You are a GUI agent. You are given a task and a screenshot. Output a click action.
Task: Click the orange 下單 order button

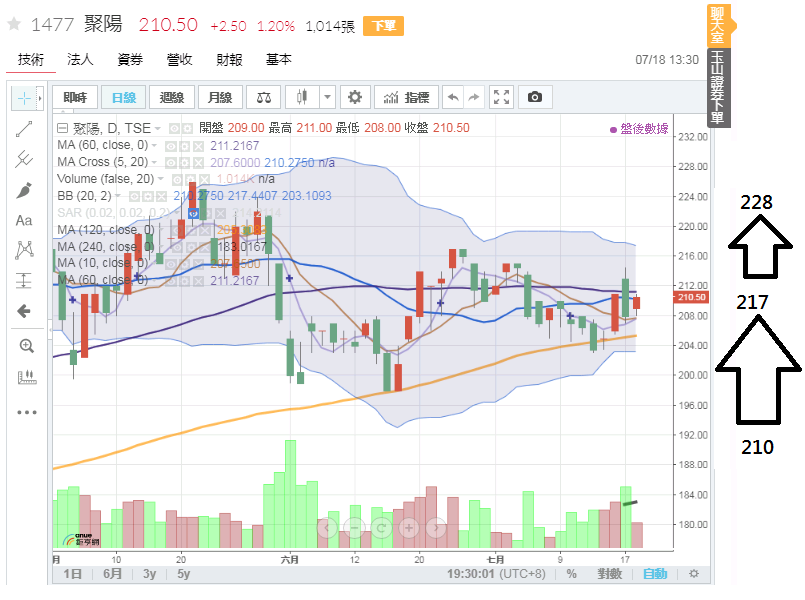[x=383, y=26]
